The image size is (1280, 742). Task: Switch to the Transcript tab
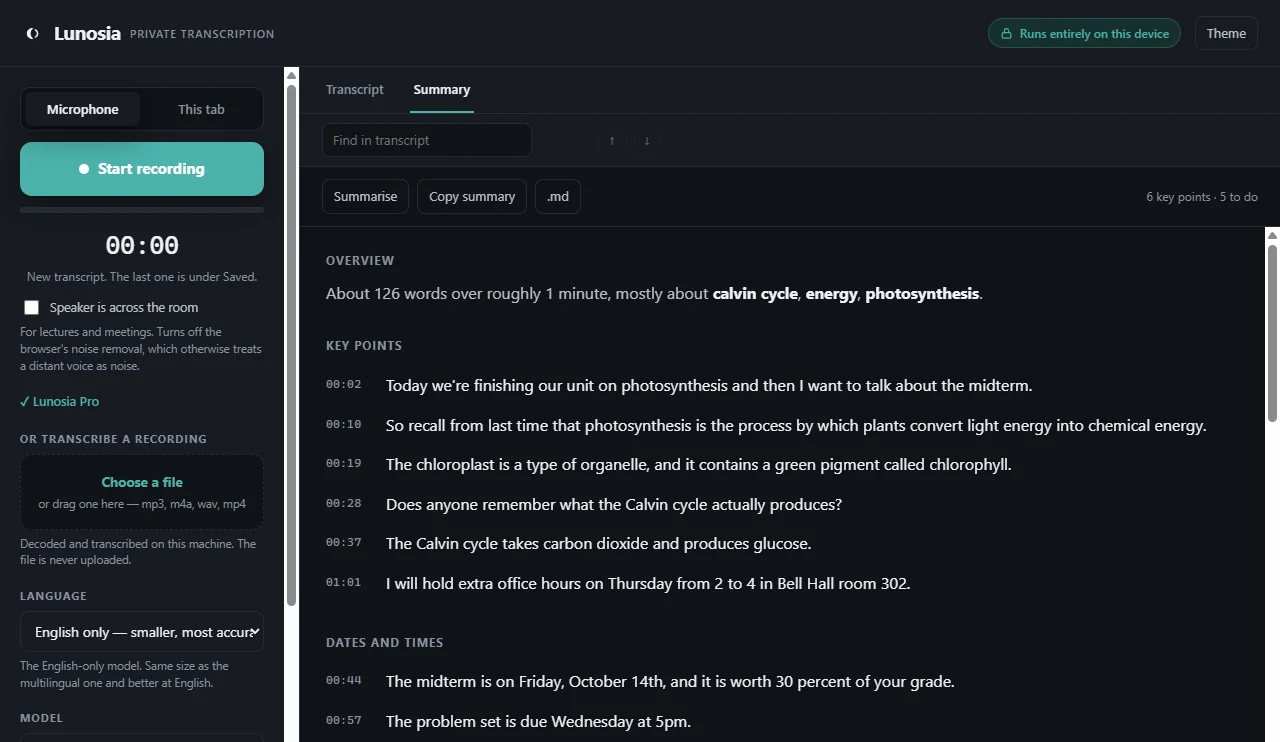point(355,89)
